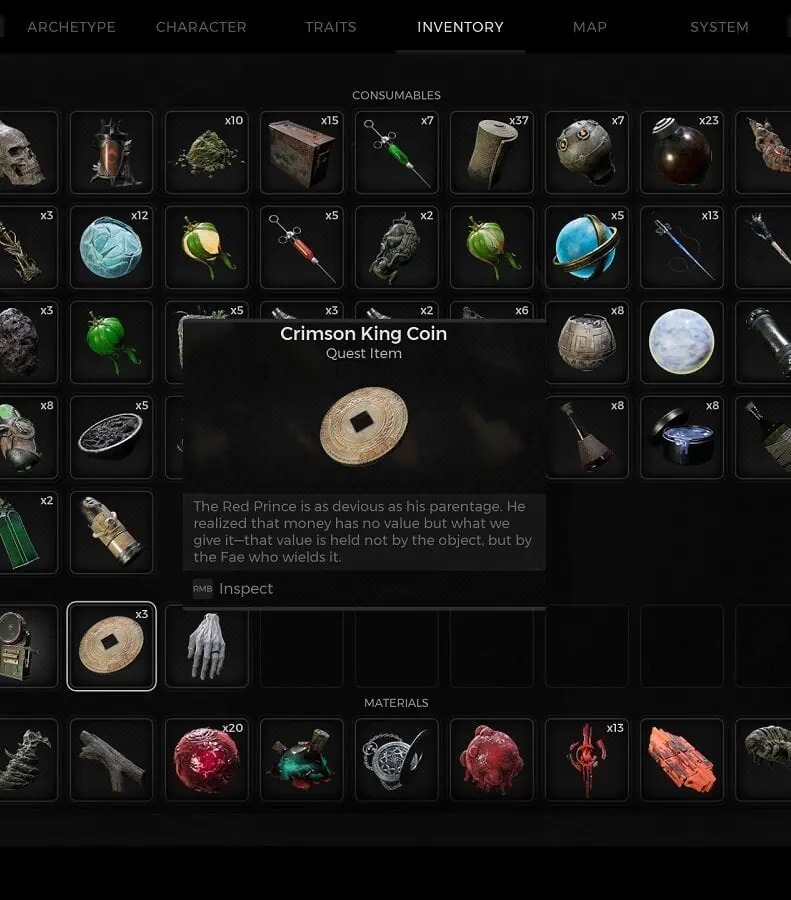Viewport: 791px width, 900px height.
Task: Select the blue ringed orb item x5
Action: [587, 247]
